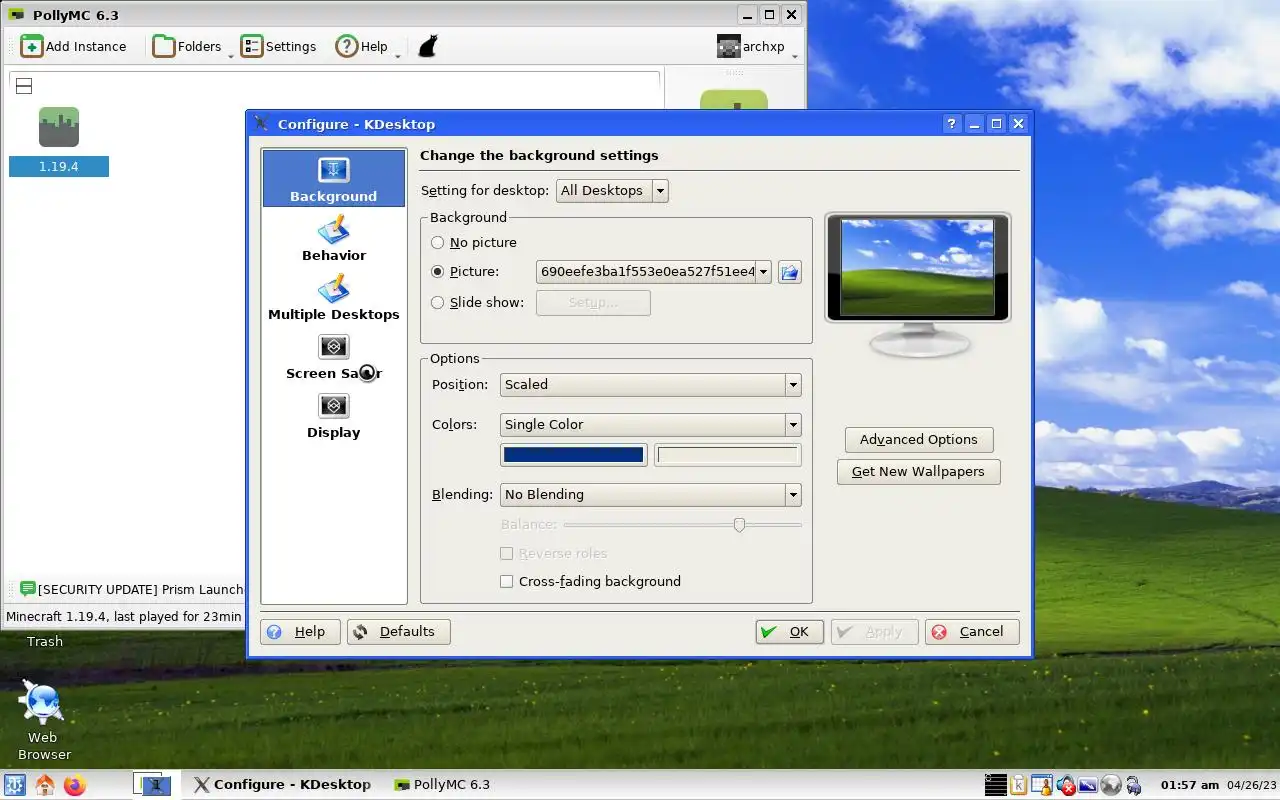Click the secondary empty color swatch
The image size is (1280, 800).
pos(727,455)
